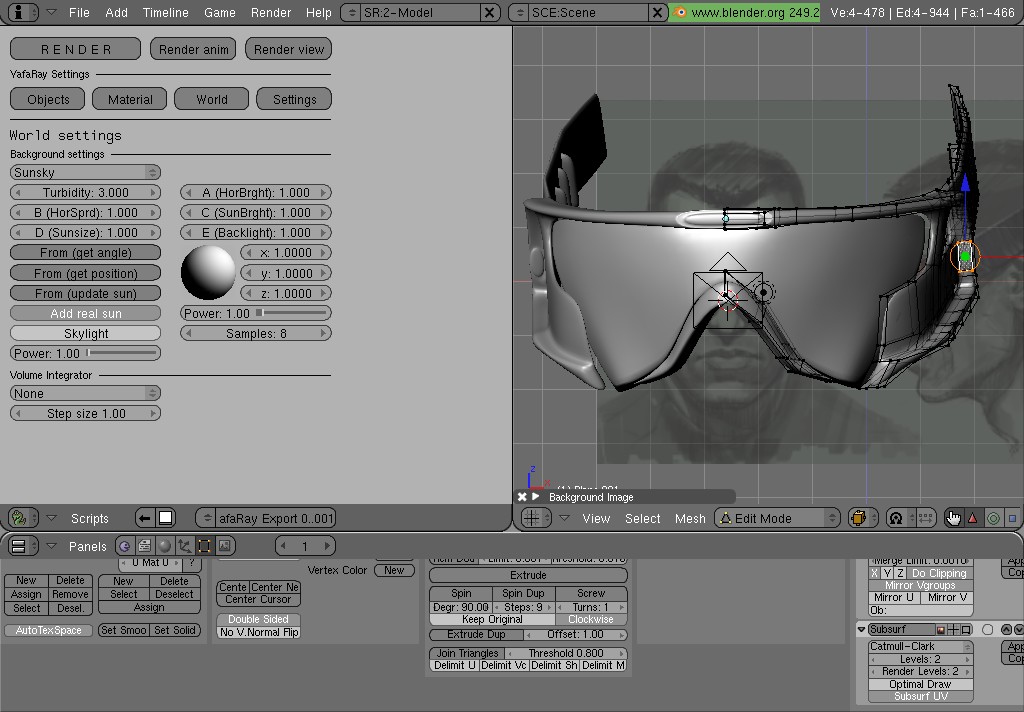Viewport: 1024px width, 712px height.
Task: Click the big RENDER button
Action: [76, 49]
